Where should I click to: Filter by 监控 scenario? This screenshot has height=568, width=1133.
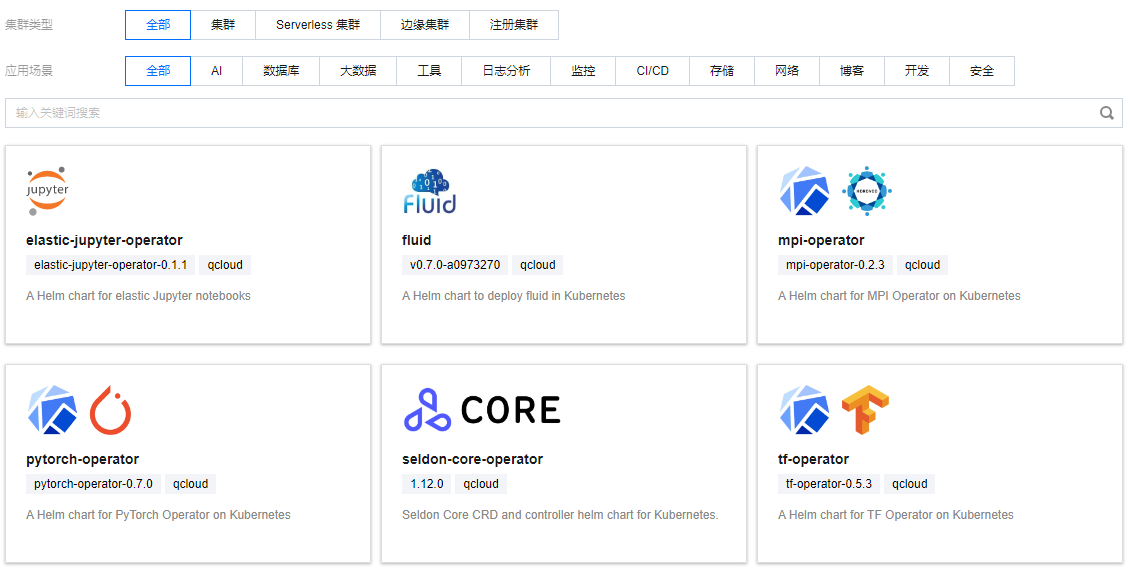[x=583, y=71]
